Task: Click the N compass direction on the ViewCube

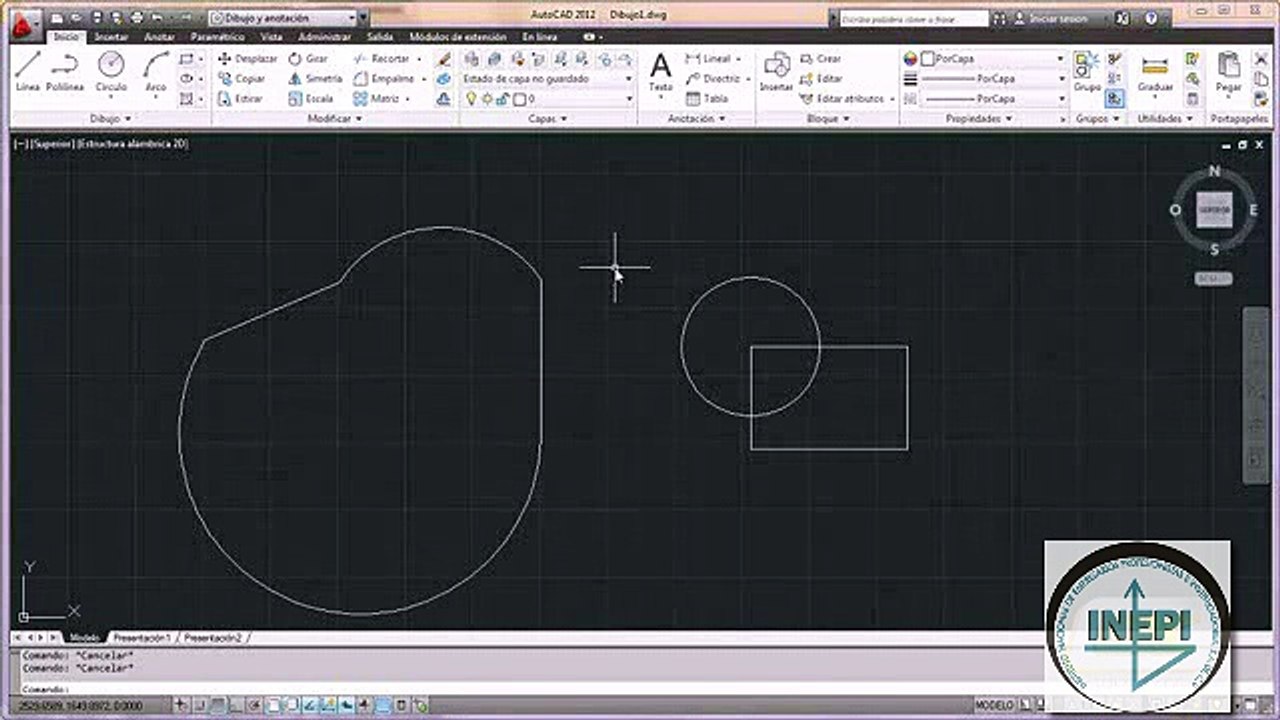Action: click(x=1215, y=172)
